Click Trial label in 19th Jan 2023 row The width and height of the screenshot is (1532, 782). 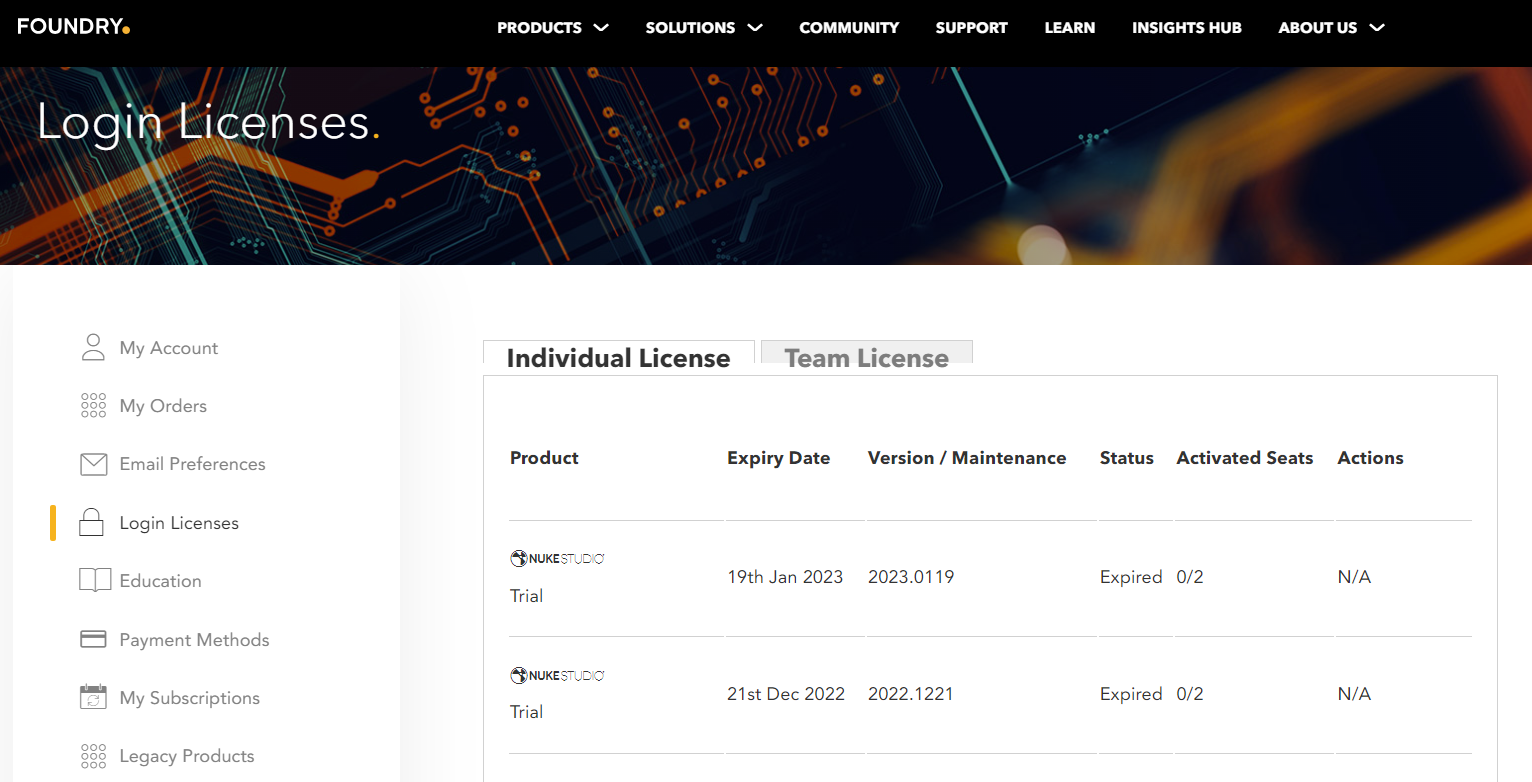(526, 596)
